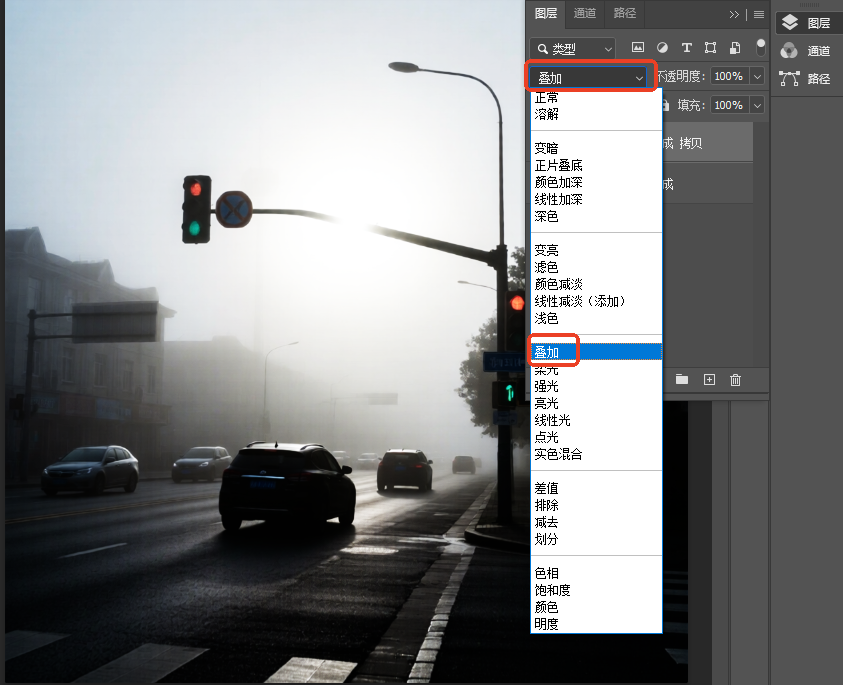Viewport: 843px width, 685px height.
Task: Expand the opacity 100% dropdown arrow
Action: pos(757,76)
